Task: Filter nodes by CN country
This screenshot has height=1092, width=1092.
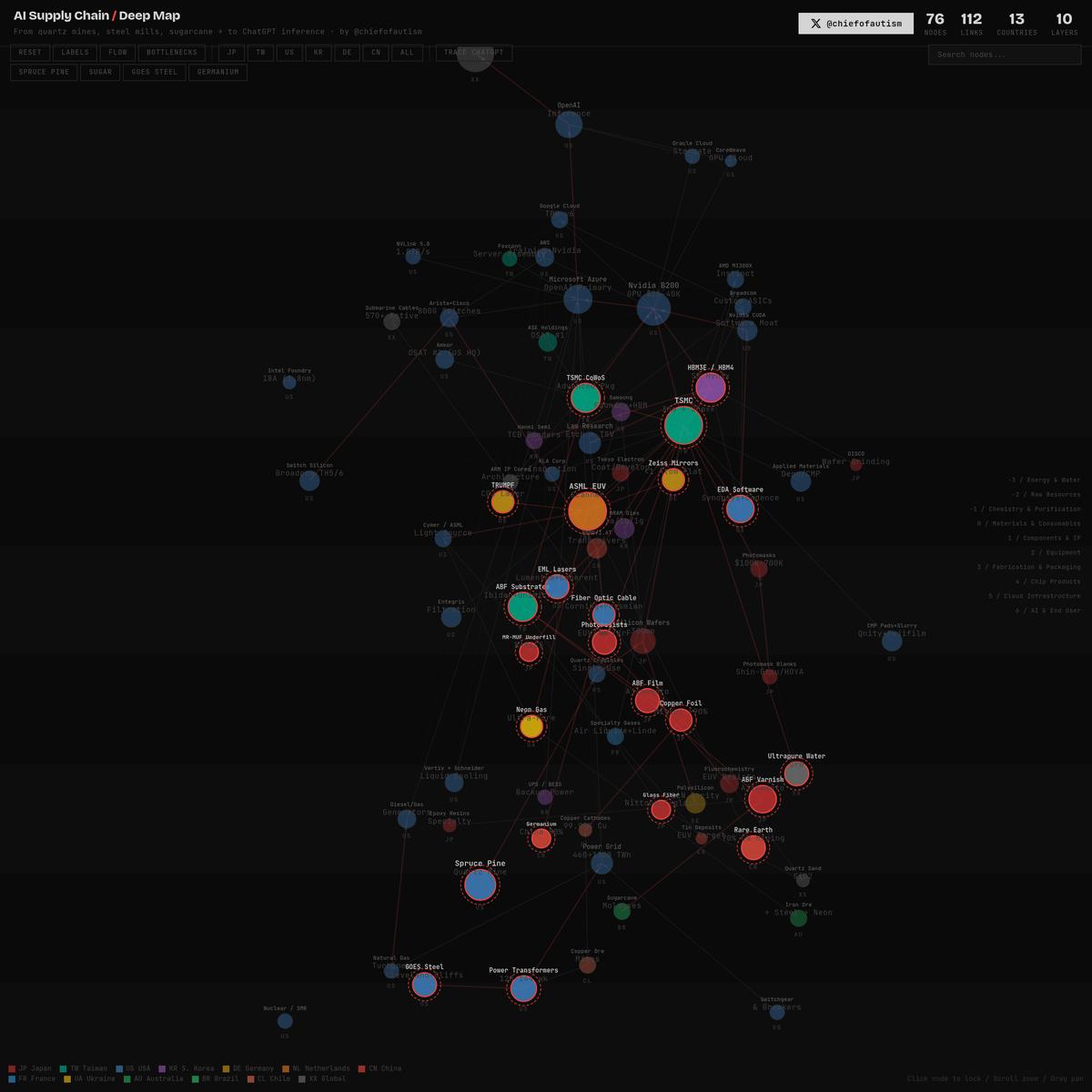Action: point(376,53)
